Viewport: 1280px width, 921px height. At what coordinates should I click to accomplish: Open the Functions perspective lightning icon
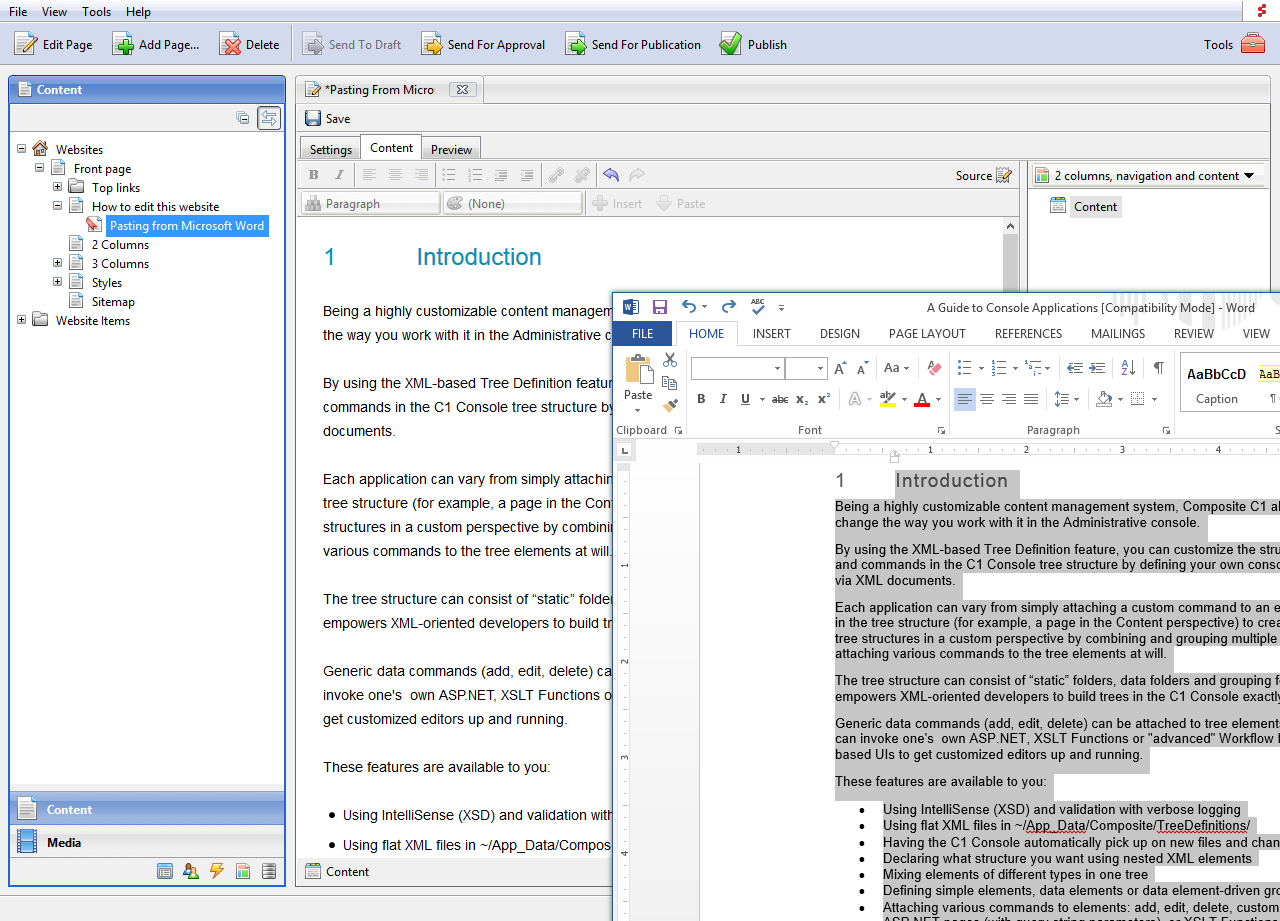(x=217, y=871)
